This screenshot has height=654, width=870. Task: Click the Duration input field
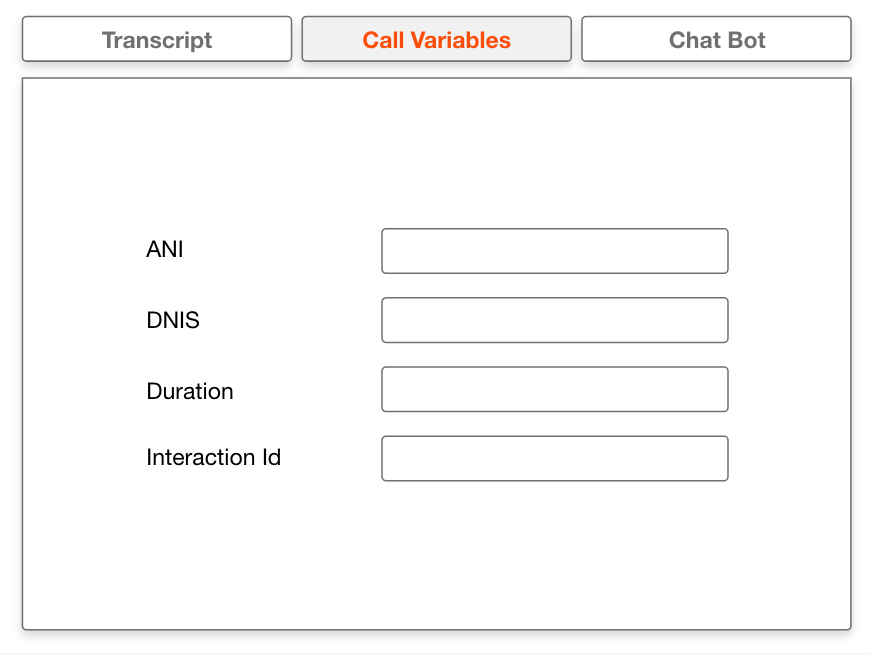[x=554, y=389]
